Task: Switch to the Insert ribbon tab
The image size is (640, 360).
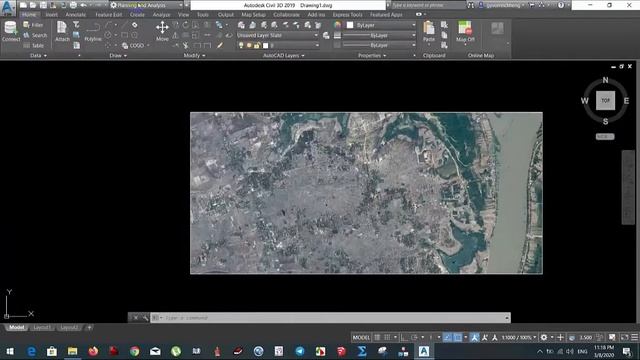Action: 51,15
